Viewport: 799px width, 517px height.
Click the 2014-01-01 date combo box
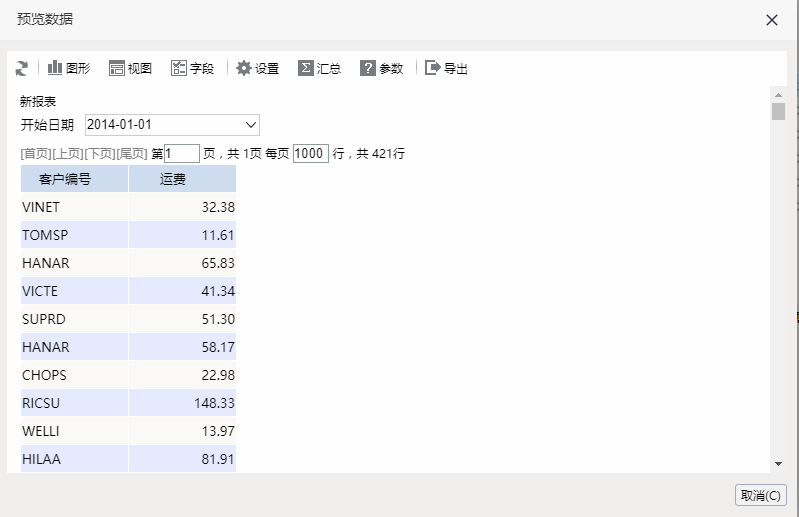pos(172,125)
